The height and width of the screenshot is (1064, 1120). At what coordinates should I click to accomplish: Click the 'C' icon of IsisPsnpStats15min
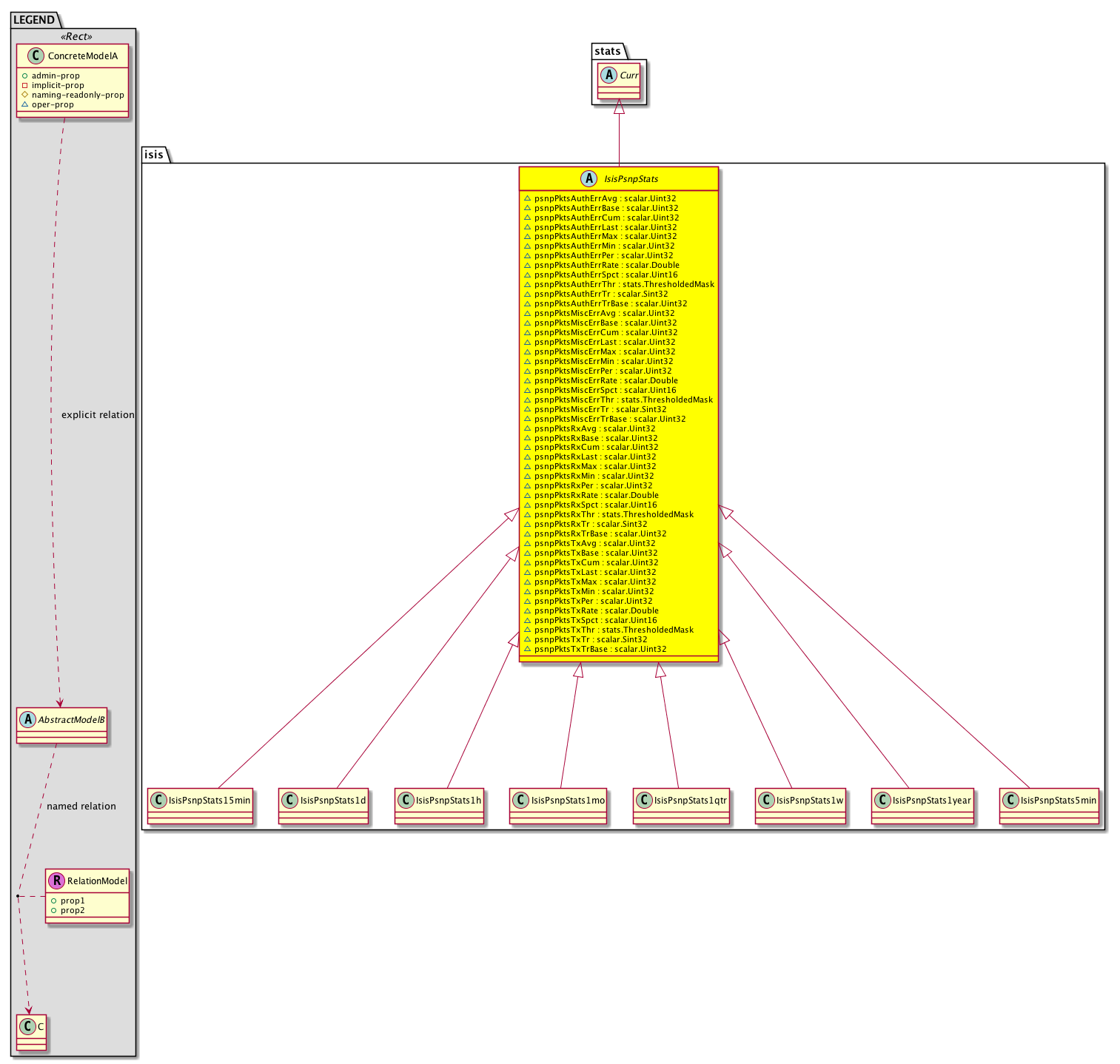point(158,800)
